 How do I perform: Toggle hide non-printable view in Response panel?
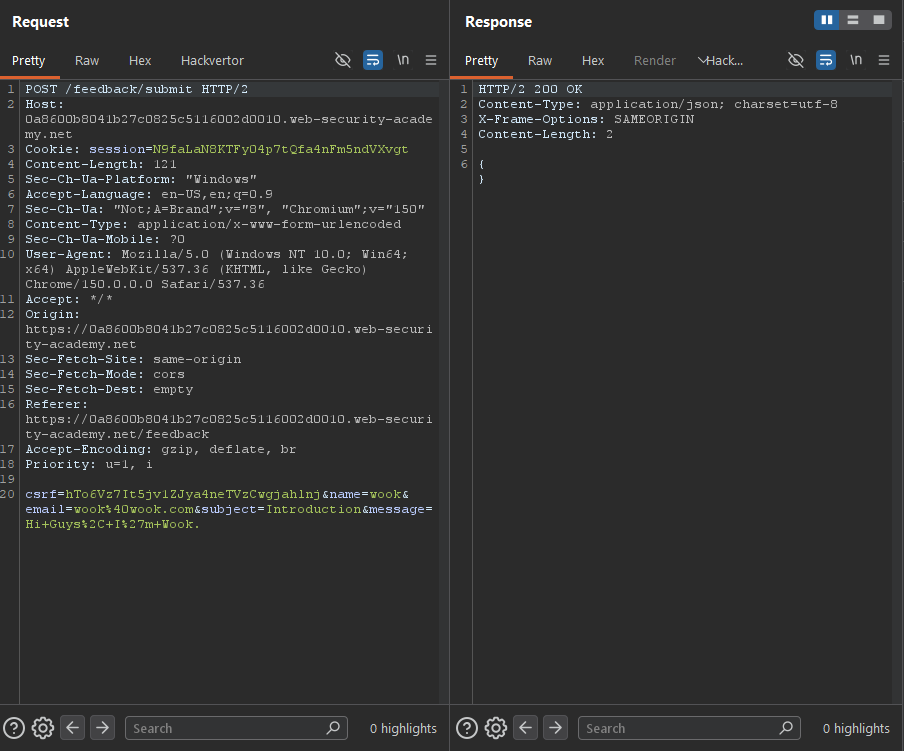click(796, 60)
